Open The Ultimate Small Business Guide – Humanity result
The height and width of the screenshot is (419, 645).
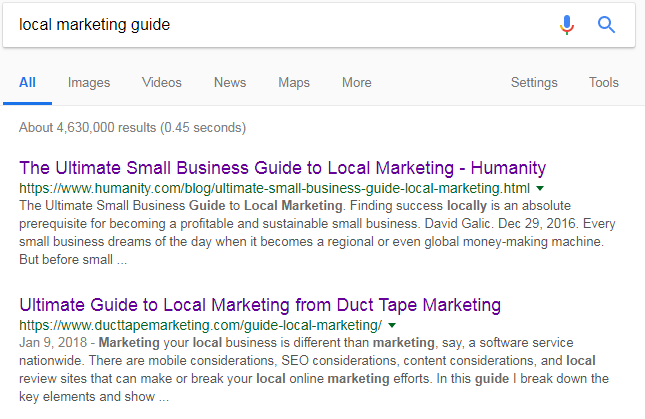pos(283,168)
